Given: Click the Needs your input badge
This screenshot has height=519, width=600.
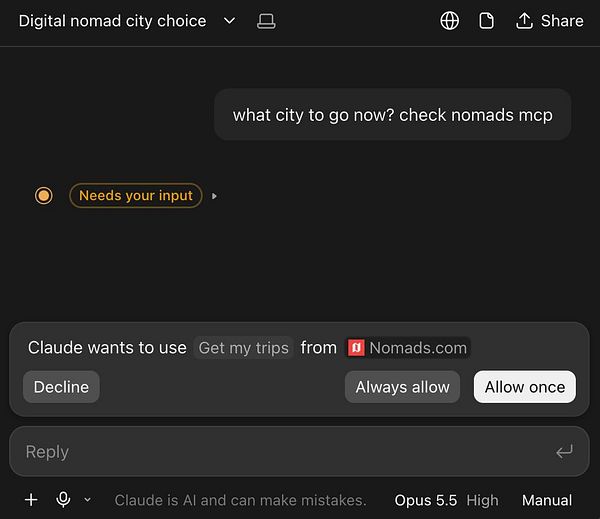Looking at the screenshot, I should 136,196.
